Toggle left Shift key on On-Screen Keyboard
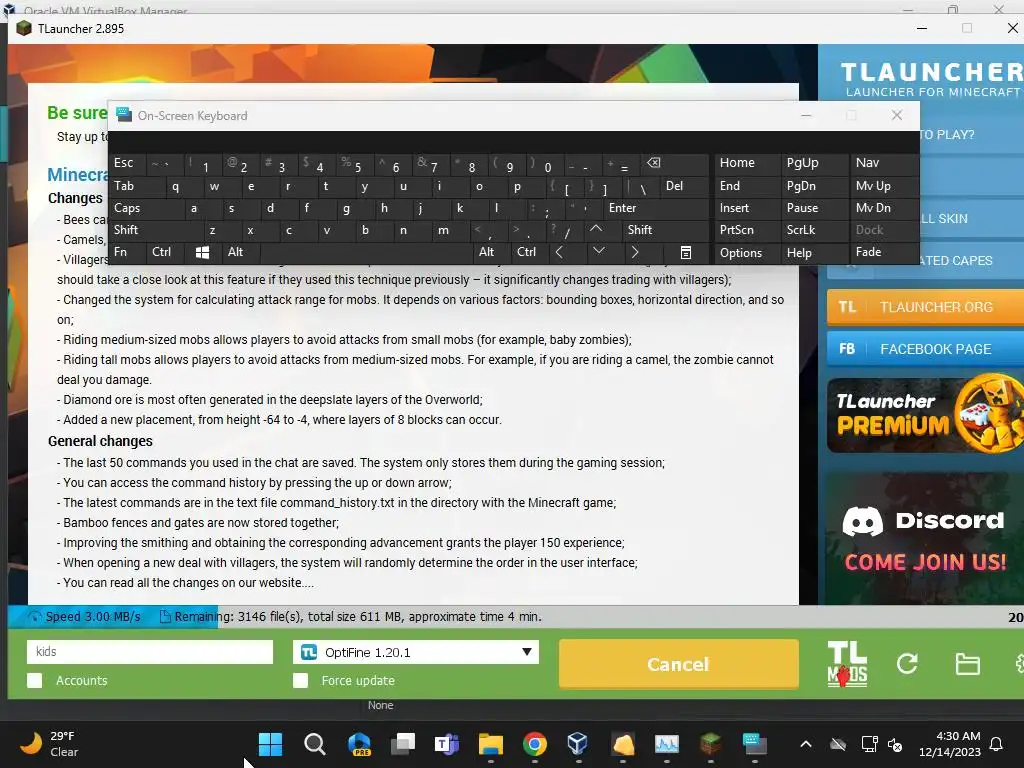This screenshot has height=768, width=1024. pyautogui.click(x=155, y=230)
